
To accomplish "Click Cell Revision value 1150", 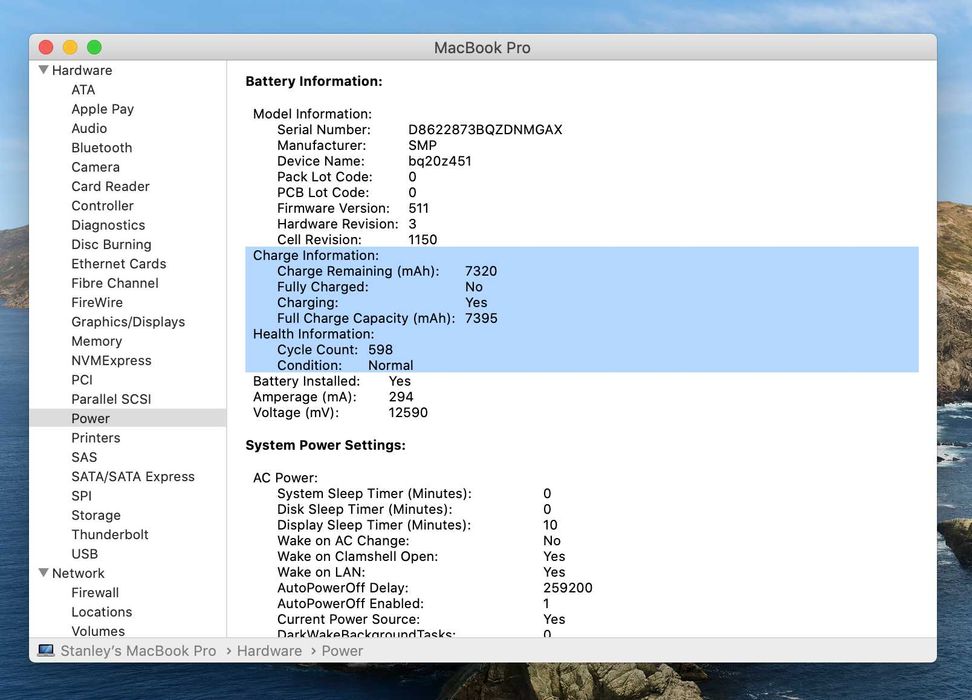I will point(422,239).
